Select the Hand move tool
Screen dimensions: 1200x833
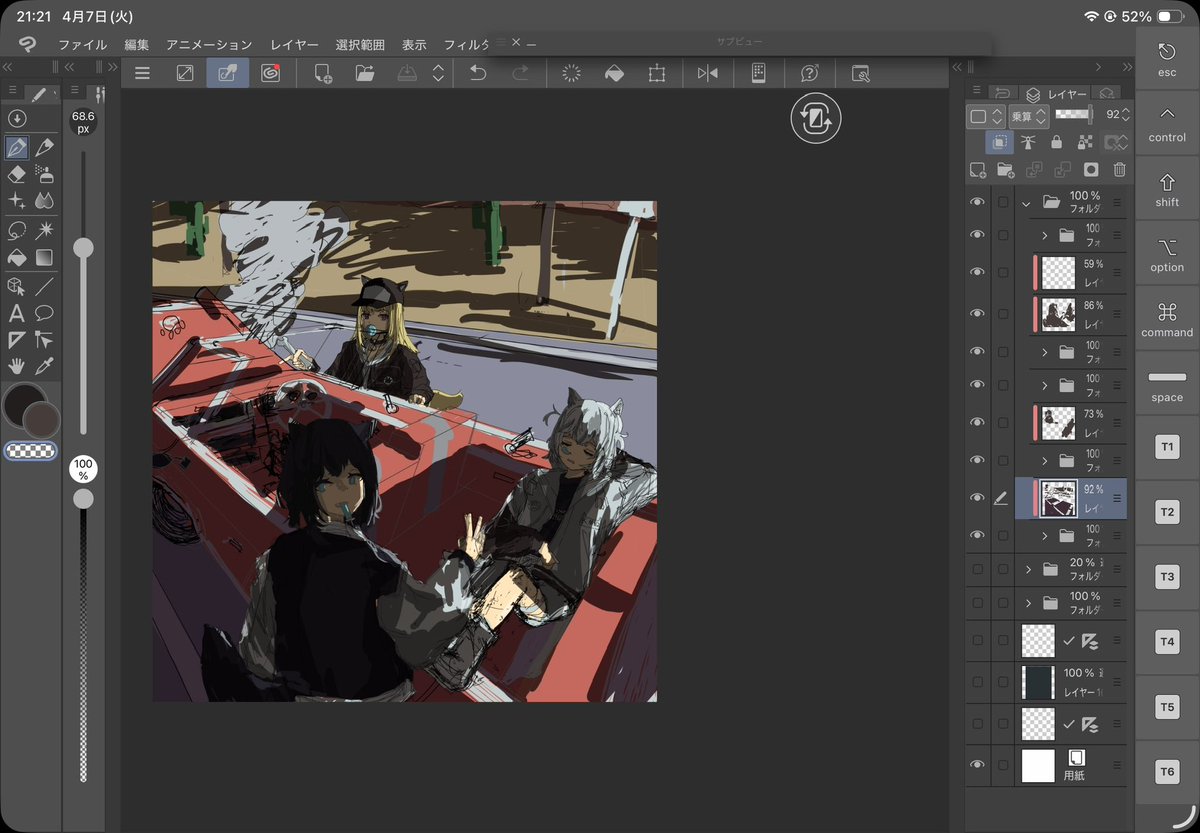tap(16, 366)
